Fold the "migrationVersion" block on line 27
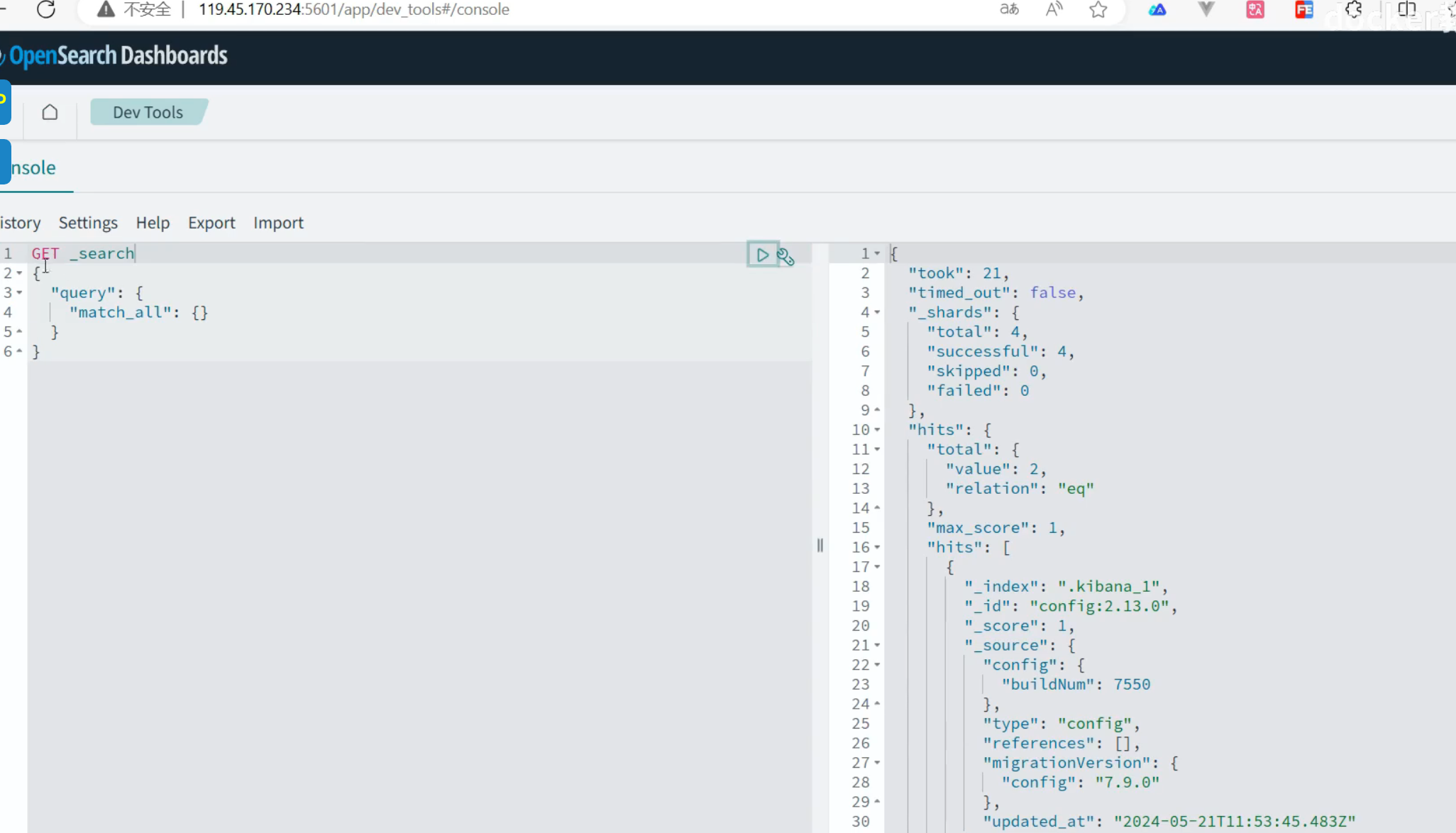The image size is (1456, 833). [x=878, y=763]
